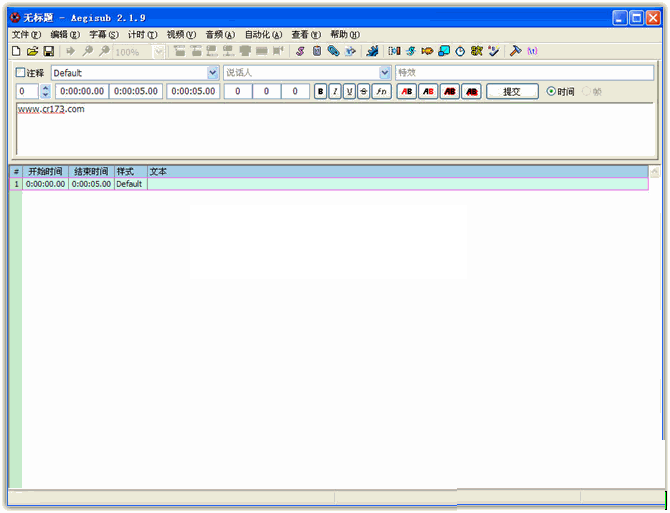Image resolution: width=670 pixels, height=513 pixels.
Task: Open the Styles Manager toolbar icon
Action: coord(300,51)
